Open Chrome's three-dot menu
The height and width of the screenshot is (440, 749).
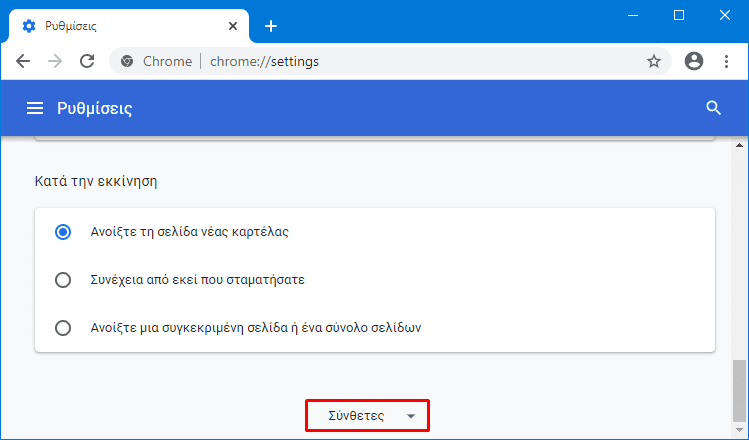pos(726,61)
